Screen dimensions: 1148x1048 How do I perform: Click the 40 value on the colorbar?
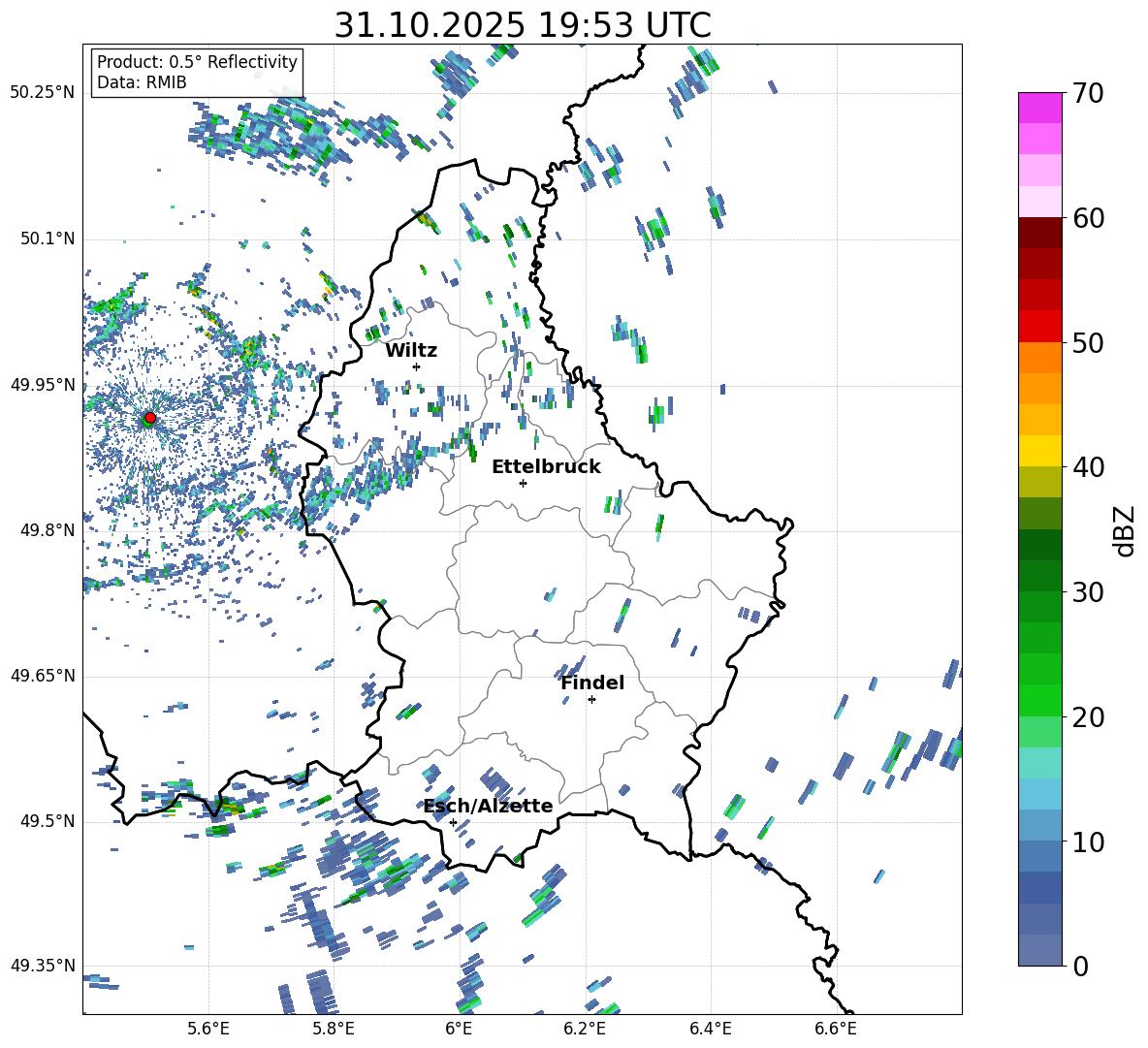1088,467
